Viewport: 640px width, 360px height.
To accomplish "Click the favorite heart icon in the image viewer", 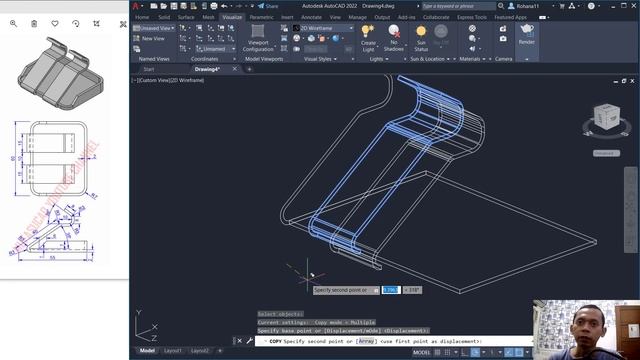I will [x=55, y=24].
